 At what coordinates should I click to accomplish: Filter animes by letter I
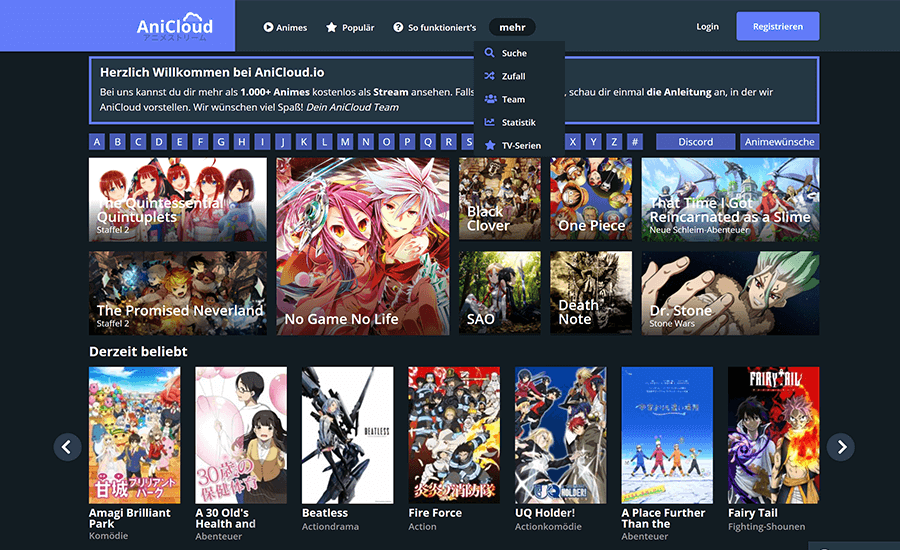(262, 142)
